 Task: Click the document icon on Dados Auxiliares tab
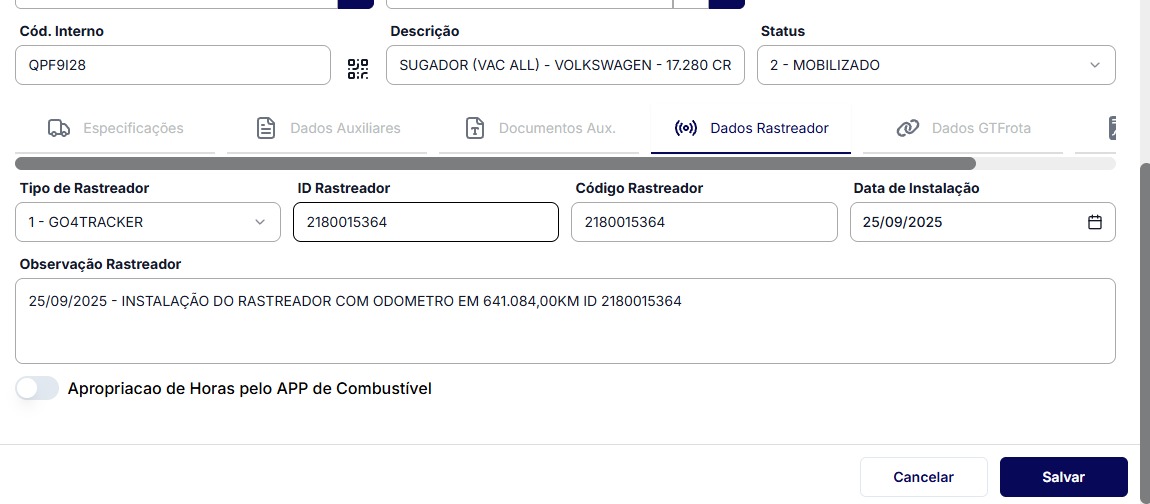click(x=266, y=128)
